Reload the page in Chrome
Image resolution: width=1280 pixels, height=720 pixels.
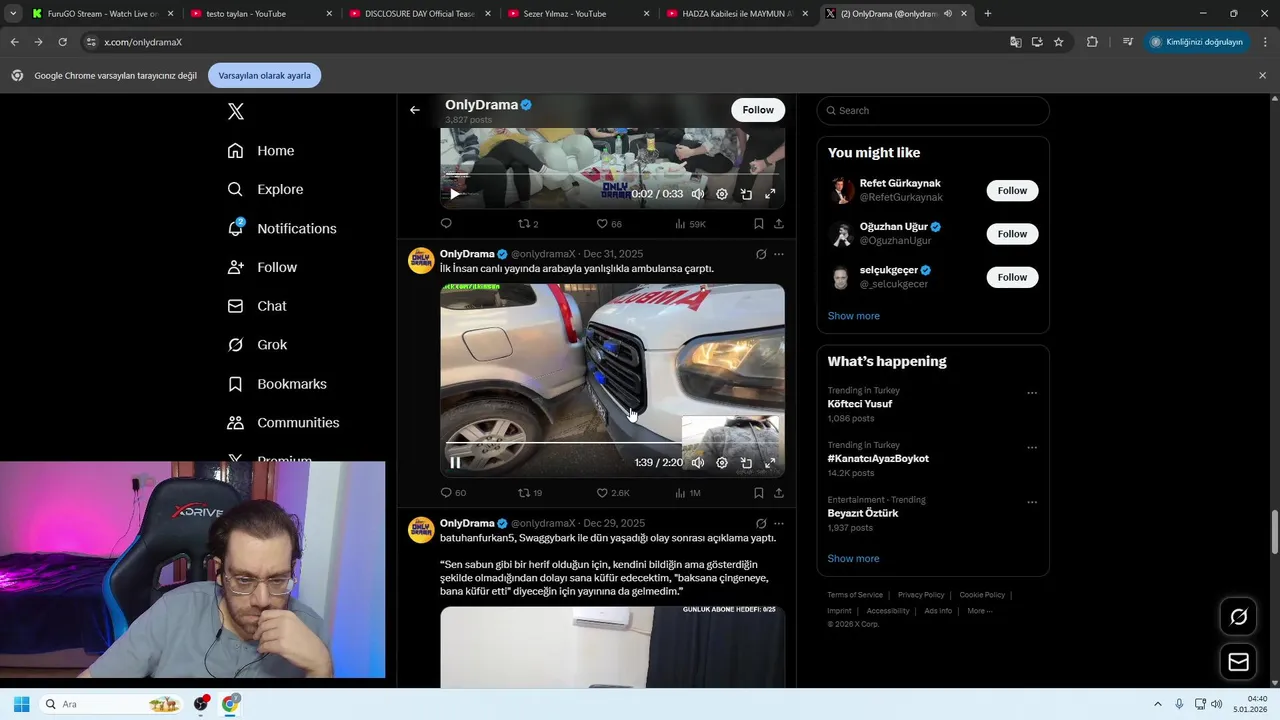tap(62, 42)
